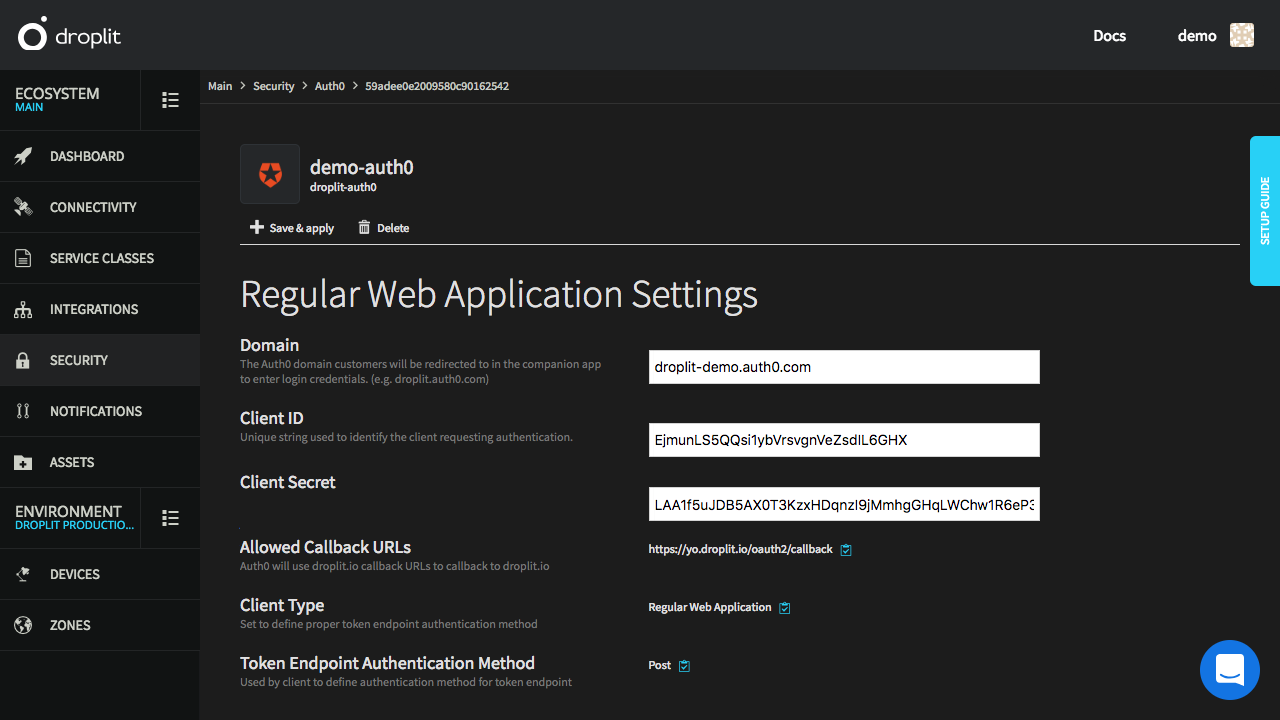Screen dimensions: 1280x720
Task: Click the plus icon beside Save & apply
Action: pyautogui.click(x=257, y=228)
